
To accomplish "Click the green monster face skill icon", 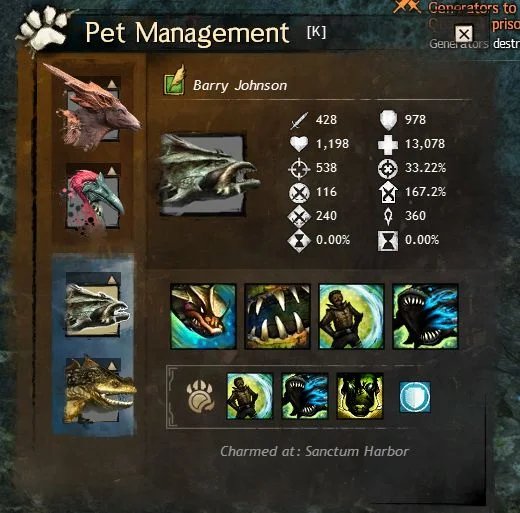I will [x=360, y=396].
